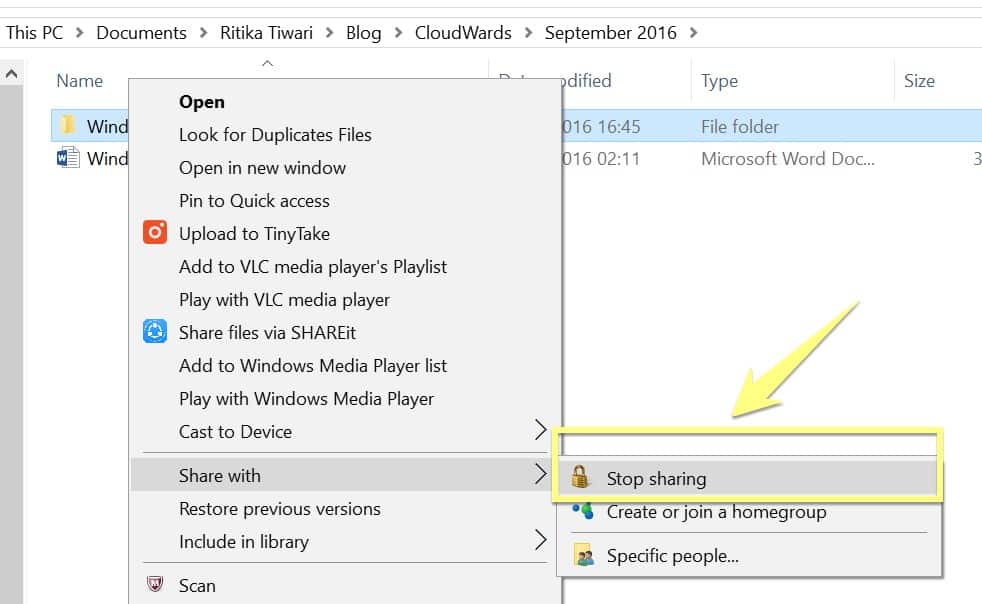982x604 pixels.
Task: Select Upload to TinyTake
Action: (254, 234)
